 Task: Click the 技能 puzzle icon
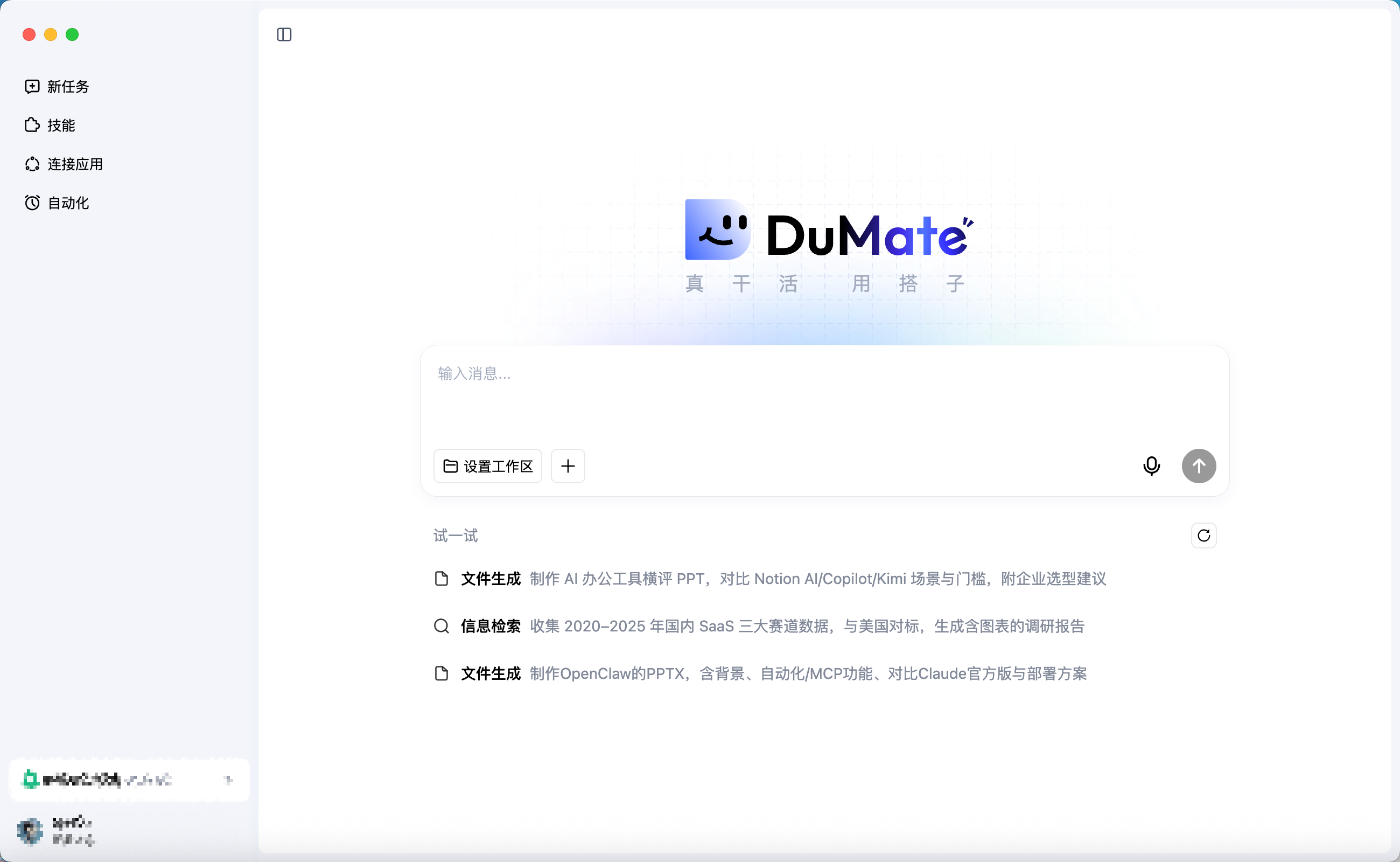point(32,125)
